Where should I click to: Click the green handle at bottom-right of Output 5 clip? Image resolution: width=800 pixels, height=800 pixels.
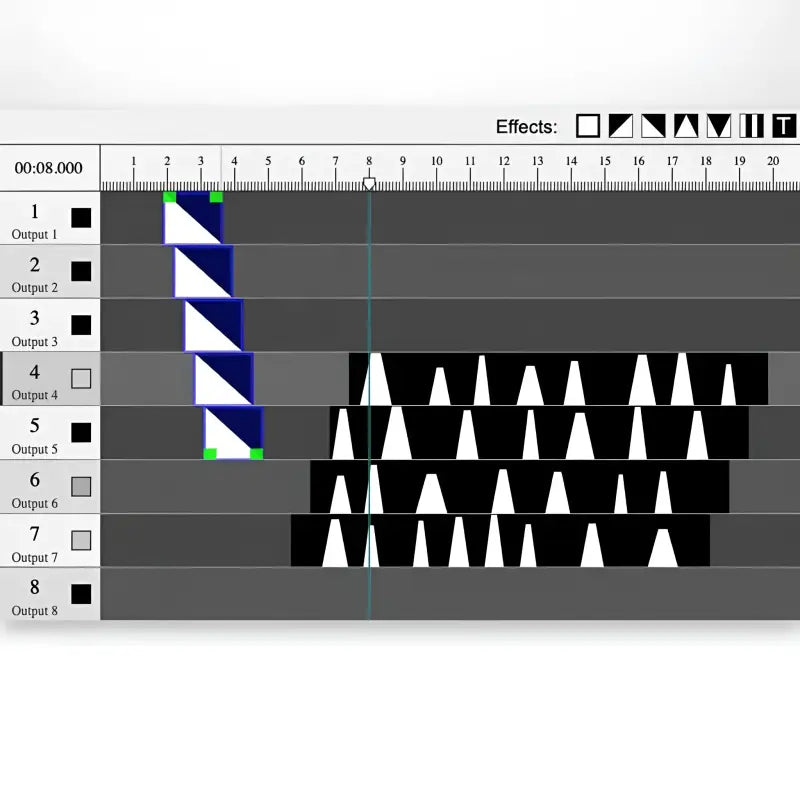(256, 454)
